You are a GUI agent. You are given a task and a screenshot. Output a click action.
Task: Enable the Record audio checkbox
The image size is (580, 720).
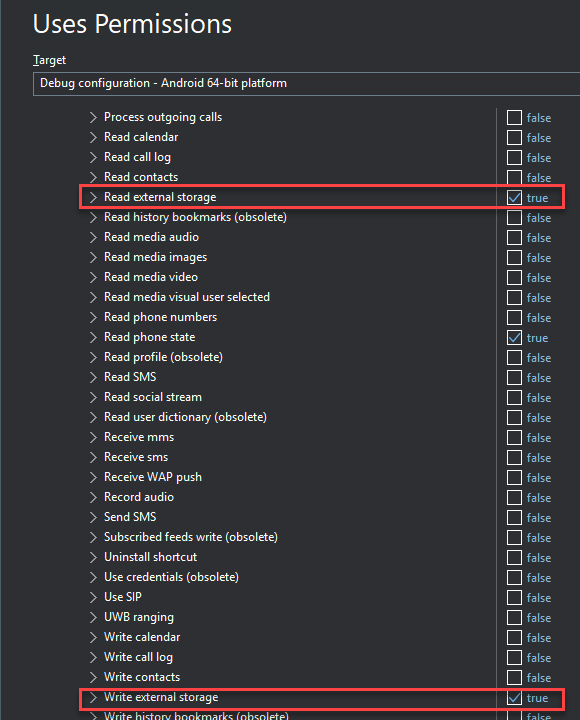(514, 498)
